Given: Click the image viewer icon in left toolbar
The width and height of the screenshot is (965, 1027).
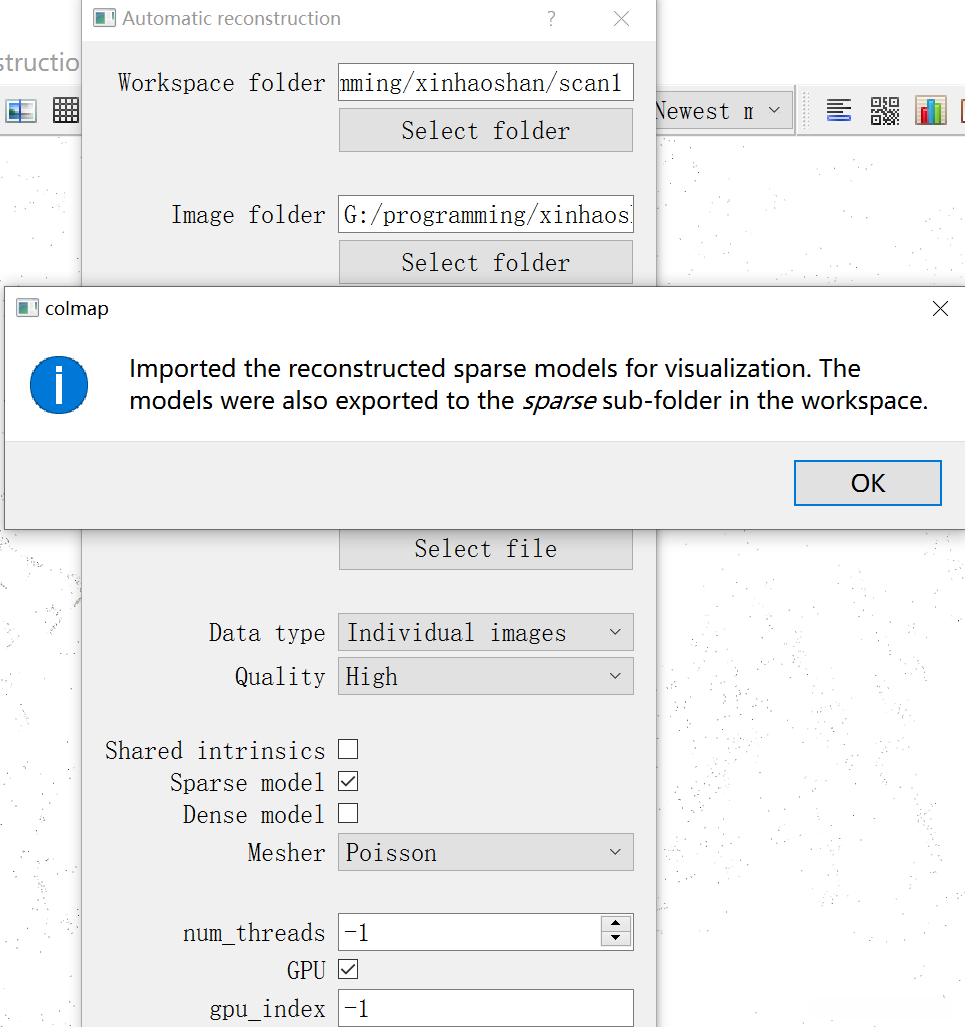Looking at the screenshot, I should 21,111.
